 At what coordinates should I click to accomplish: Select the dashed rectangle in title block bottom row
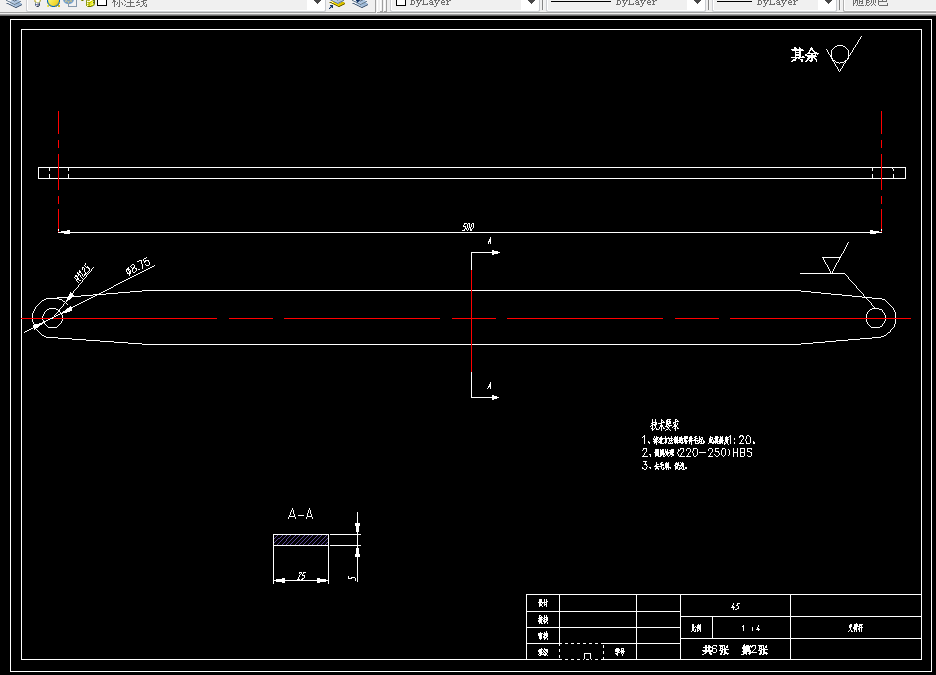[x=581, y=651]
